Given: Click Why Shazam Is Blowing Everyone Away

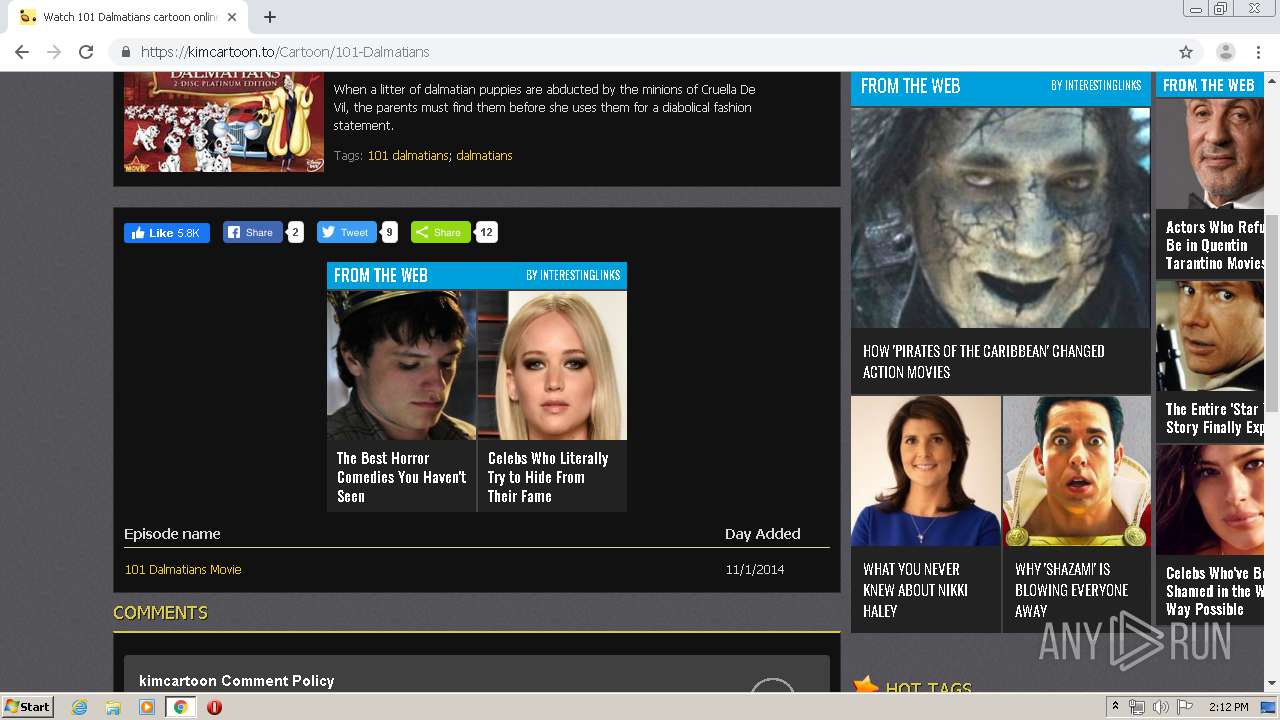Looking at the screenshot, I should [1071, 589].
